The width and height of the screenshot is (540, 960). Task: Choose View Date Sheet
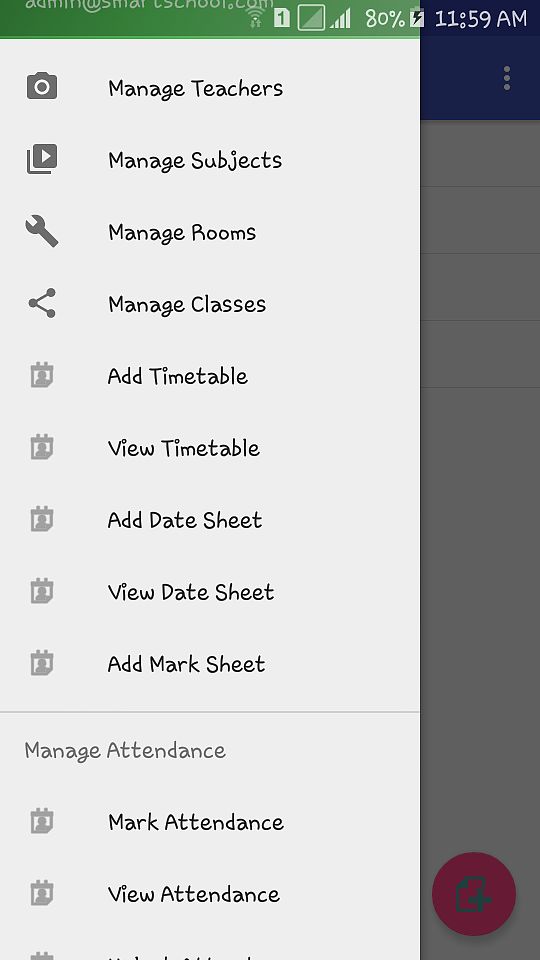[x=210, y=592]
